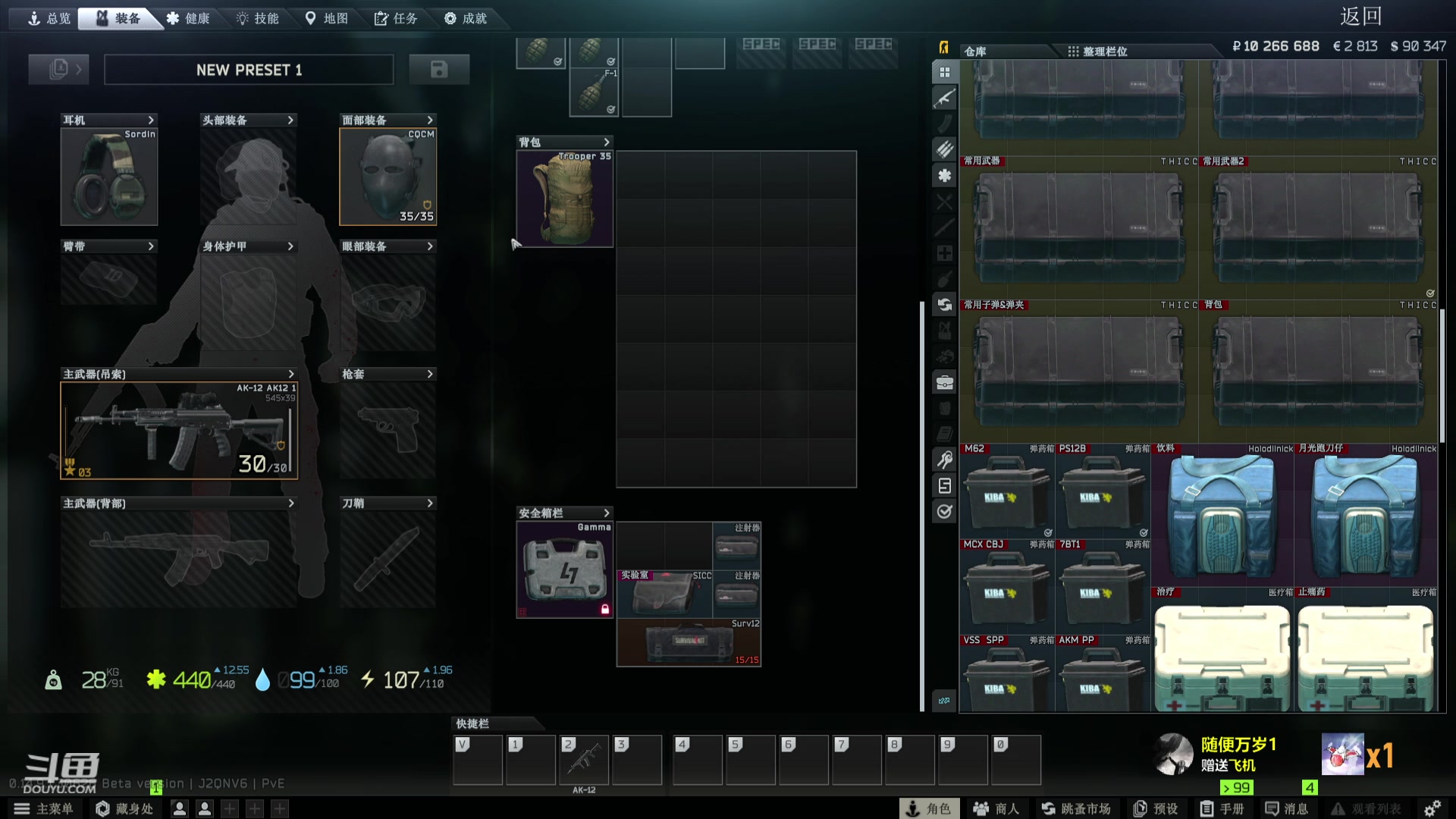Filter stash by ammunition rounds icon

pyautogui.click(x=945, y=149)
